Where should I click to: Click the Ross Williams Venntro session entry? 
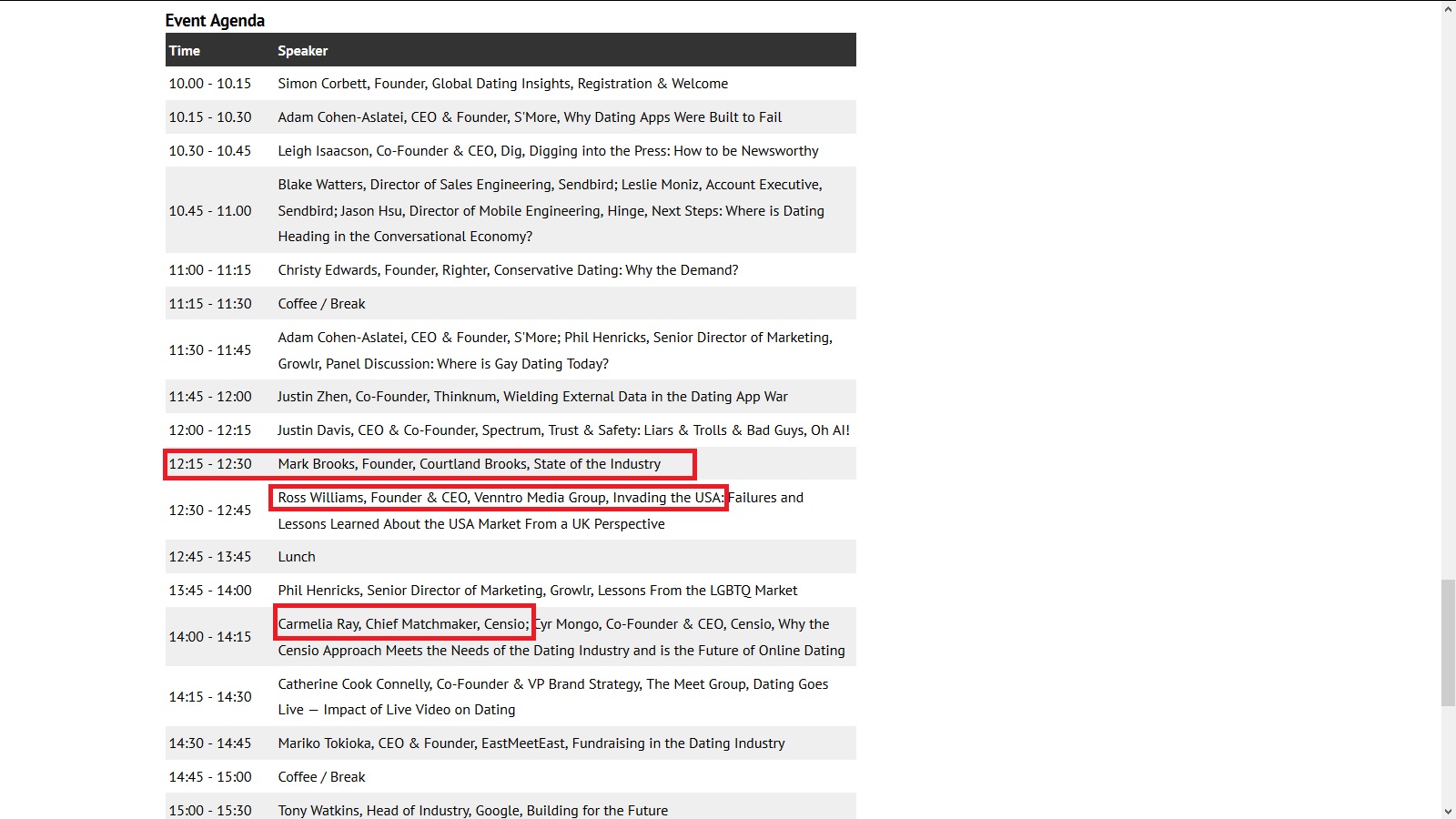(541, 511)
